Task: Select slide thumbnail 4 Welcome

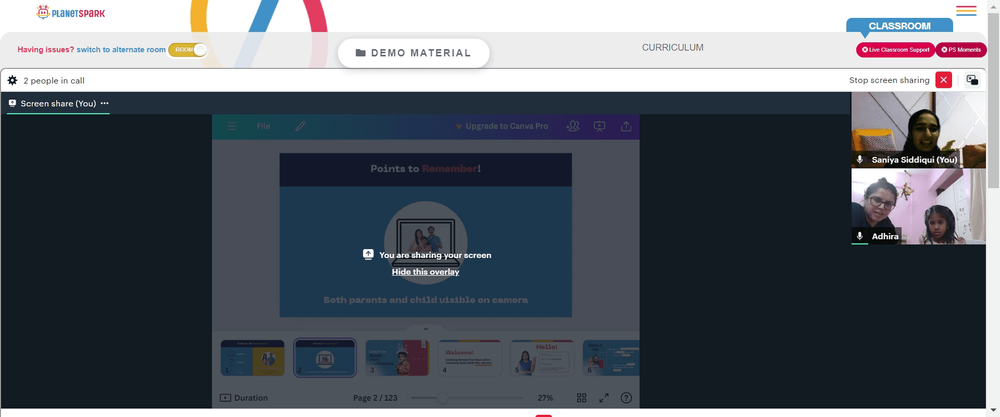Action: 470,358
